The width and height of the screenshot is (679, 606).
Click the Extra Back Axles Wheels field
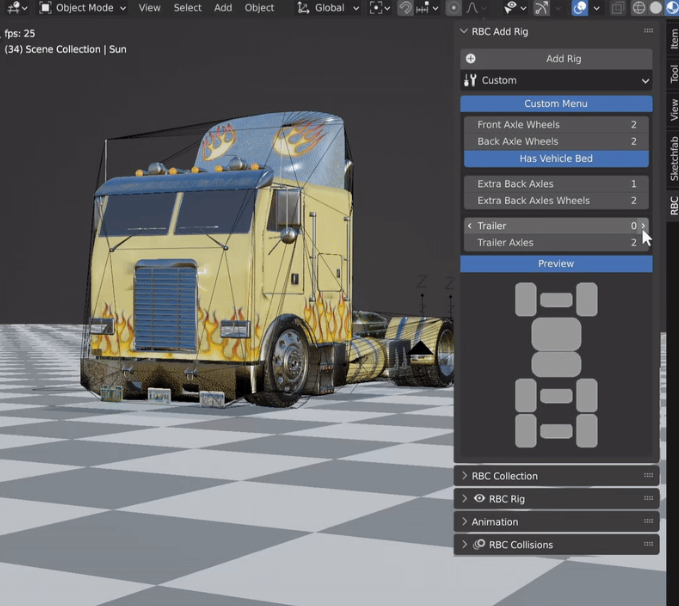(556, 201)
